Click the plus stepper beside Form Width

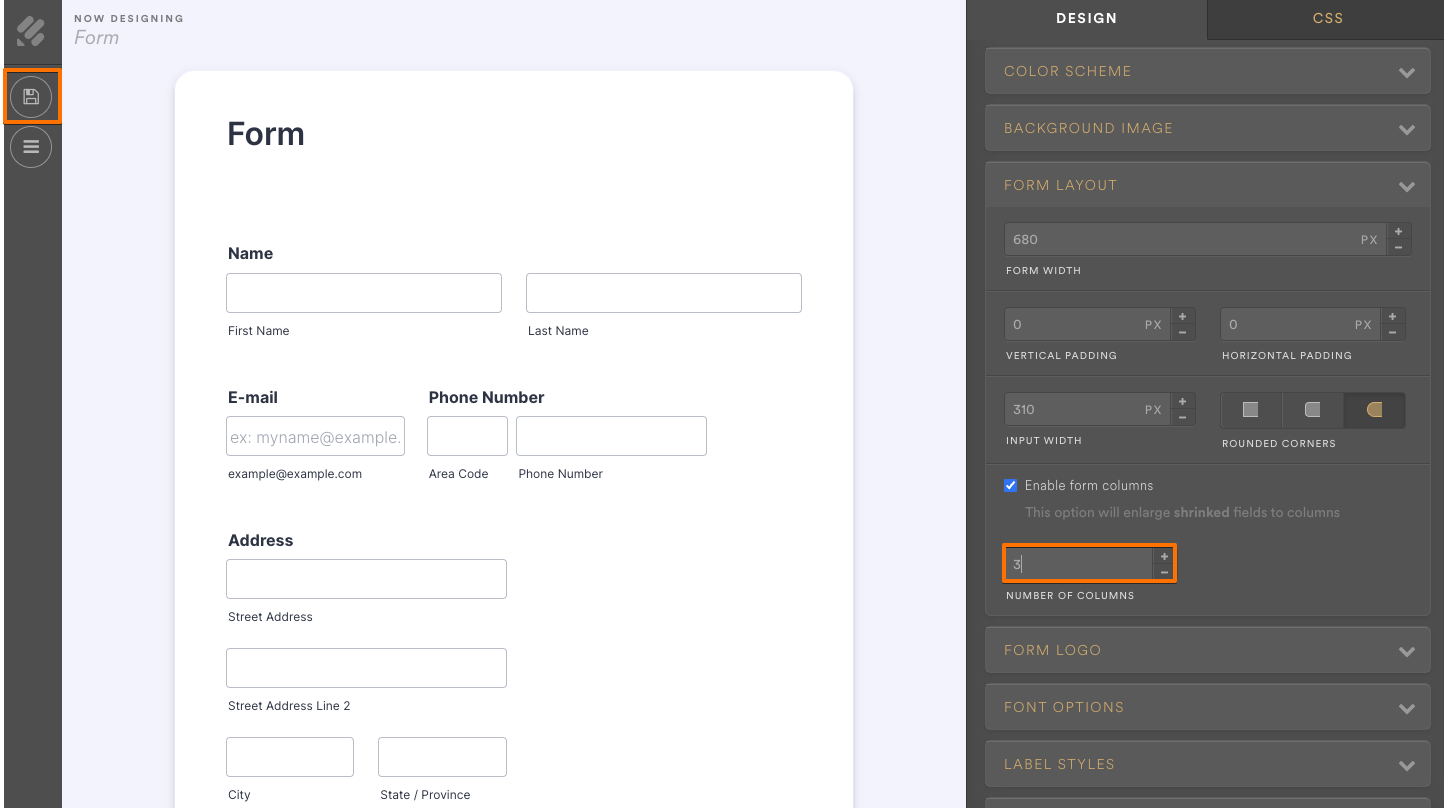[1398, 232]
